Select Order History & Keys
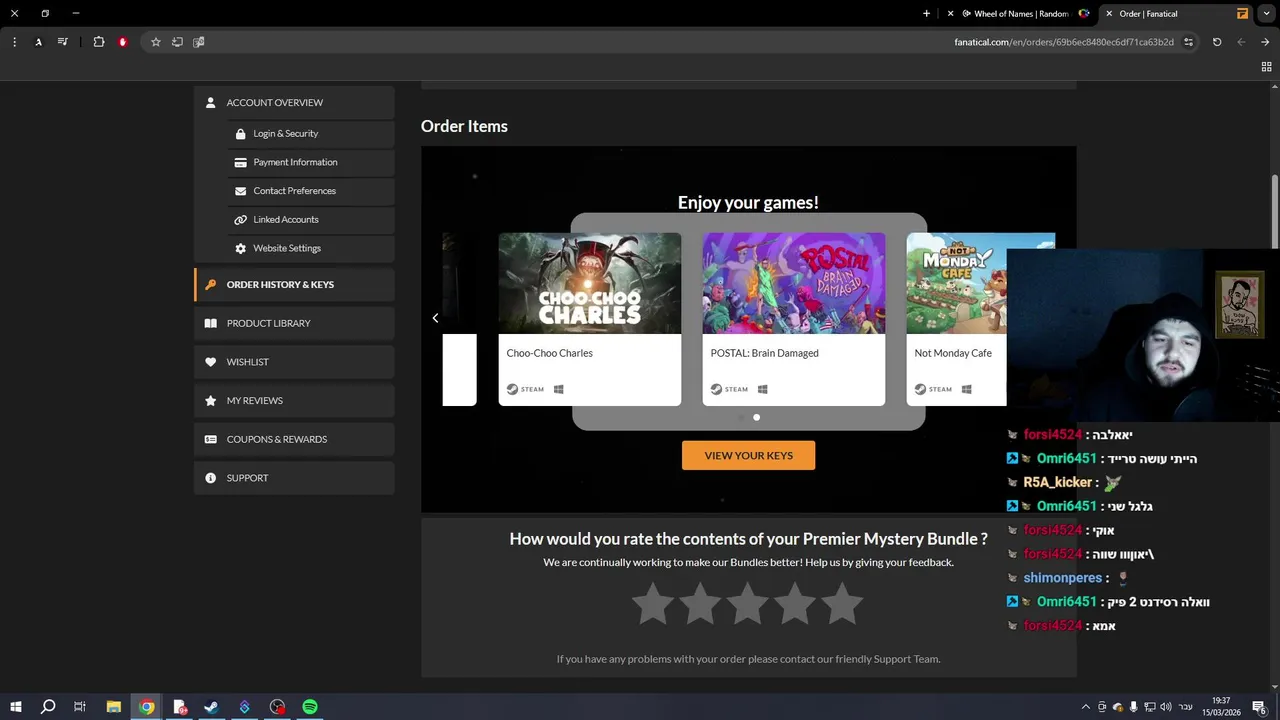The image size is (1280, 720). 294,285
